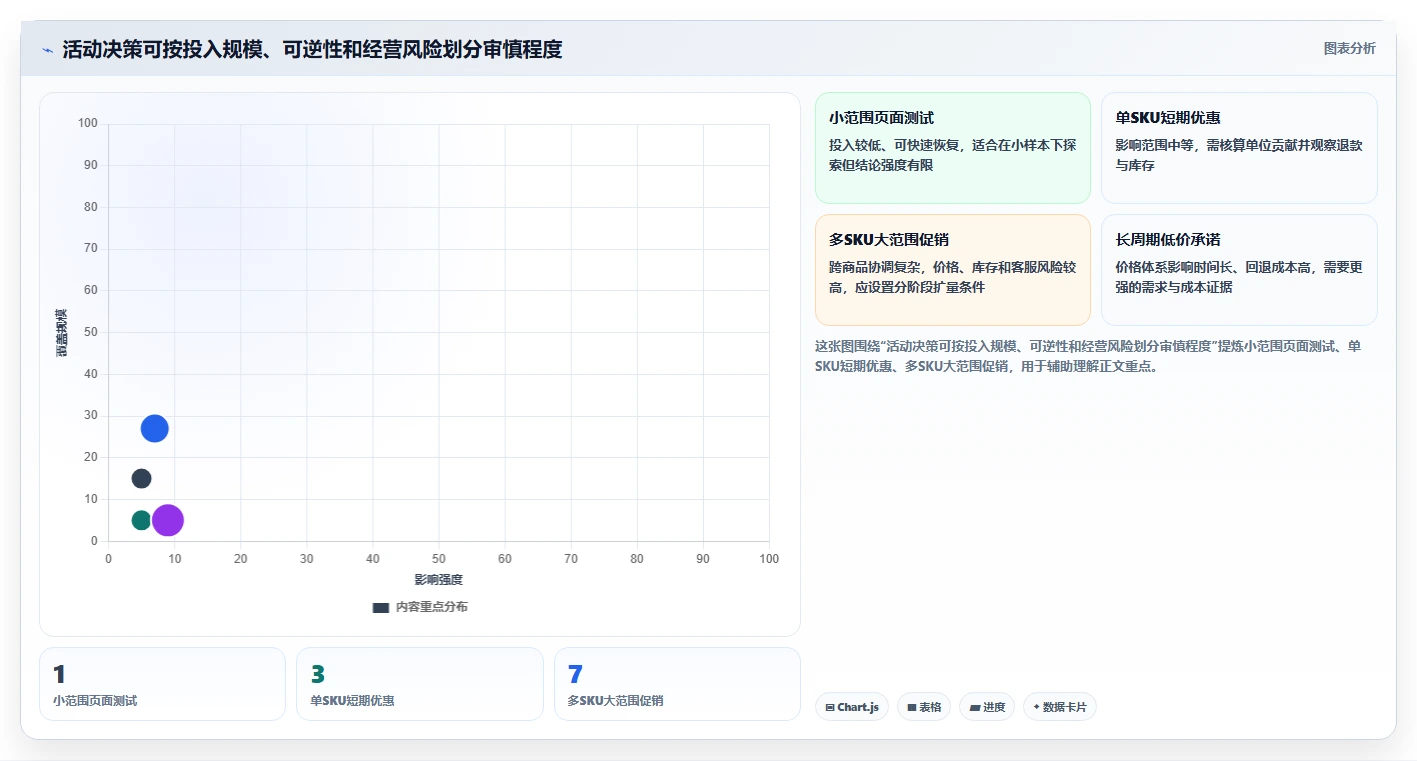Click the 表格 chip icon
Screen dimensions: 1417x761
click(912, 707)
